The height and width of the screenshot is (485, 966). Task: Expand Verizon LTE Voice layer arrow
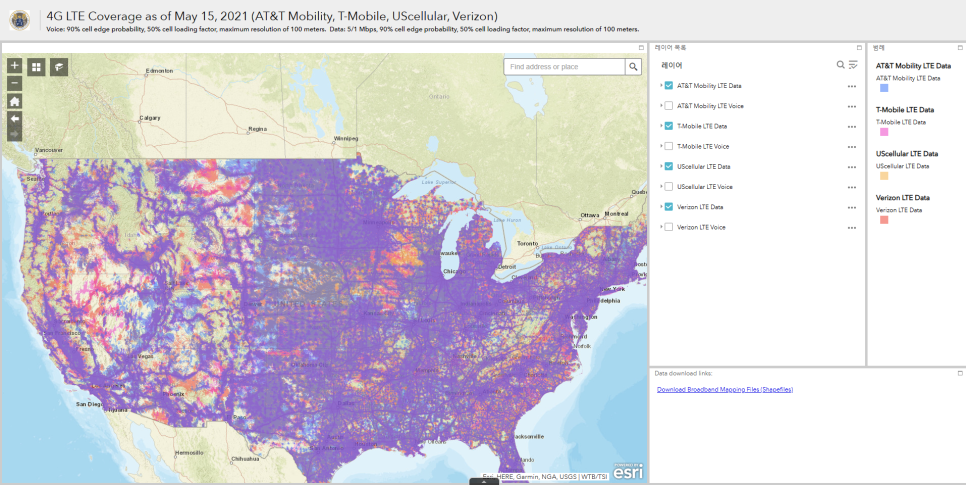coord(661,227)
